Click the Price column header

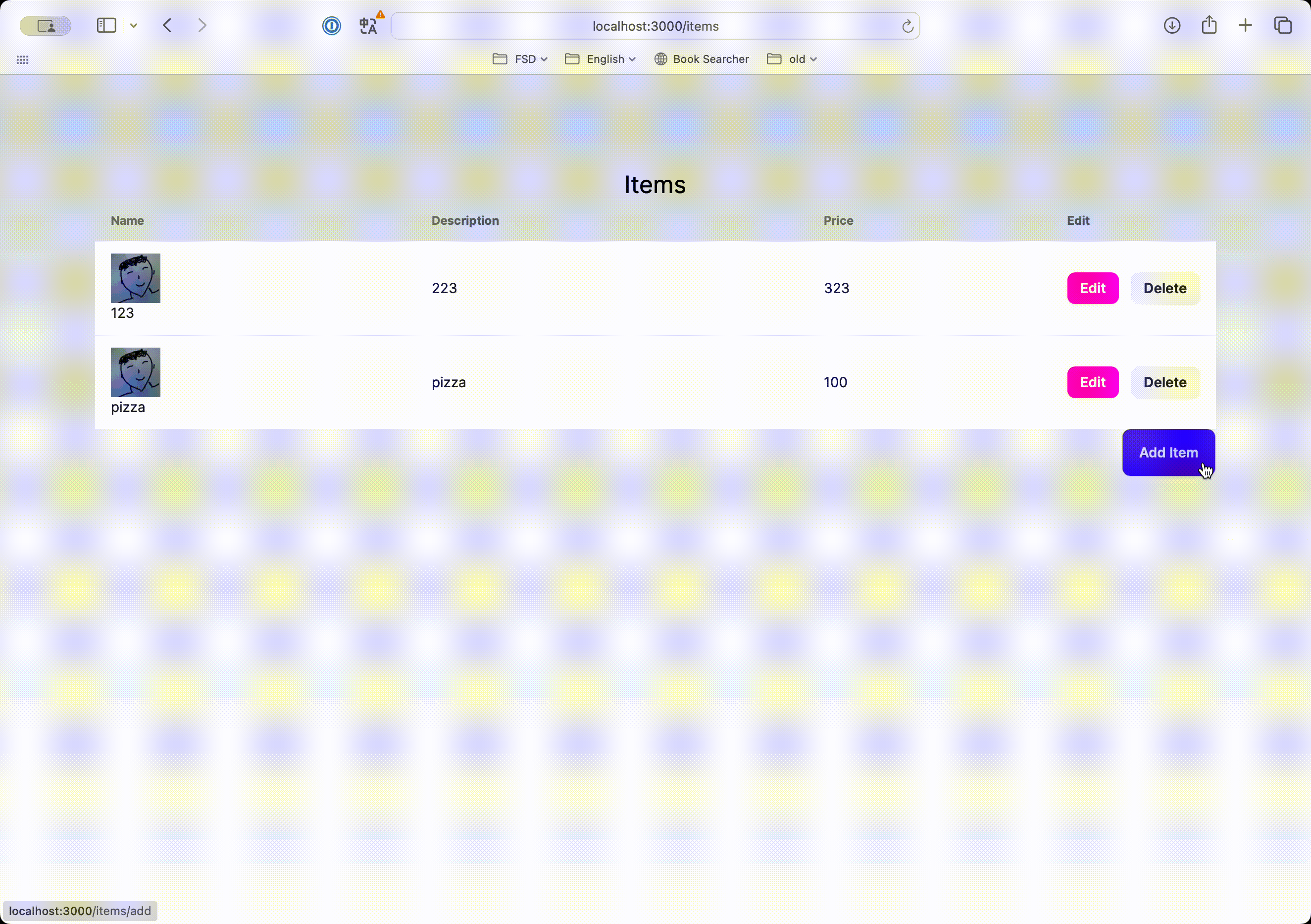tap(838, 221)
